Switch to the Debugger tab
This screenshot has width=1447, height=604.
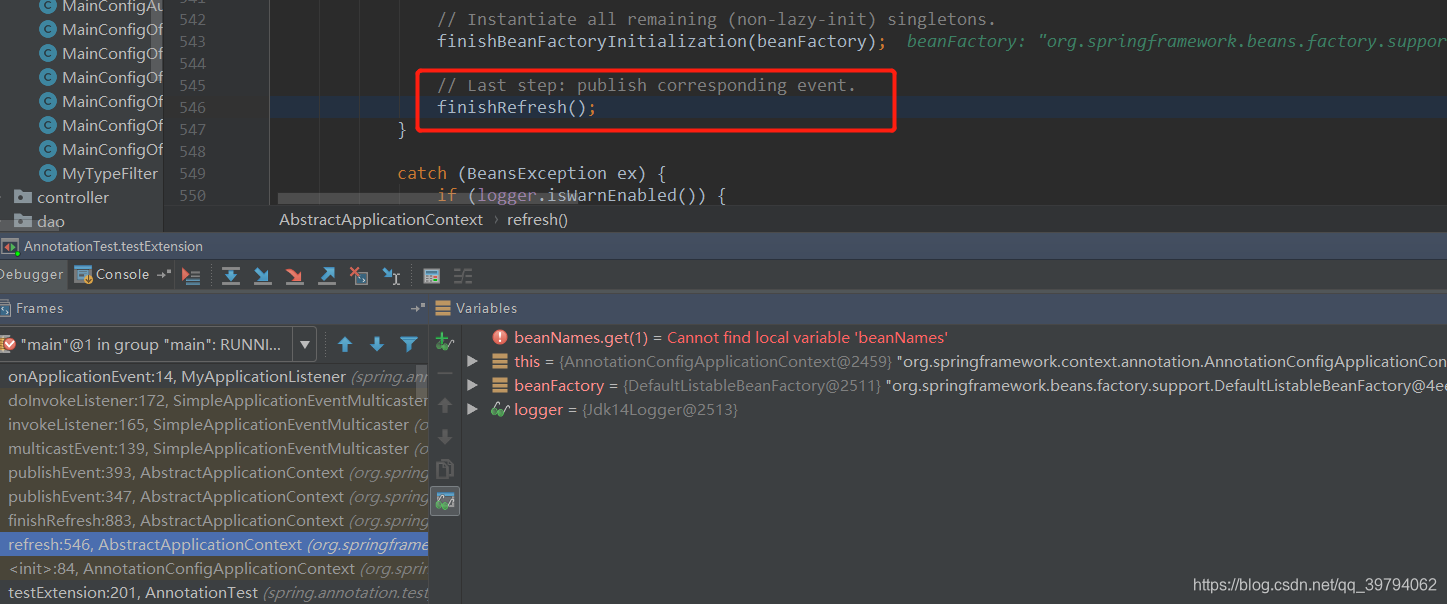click(x=31, y=275)
